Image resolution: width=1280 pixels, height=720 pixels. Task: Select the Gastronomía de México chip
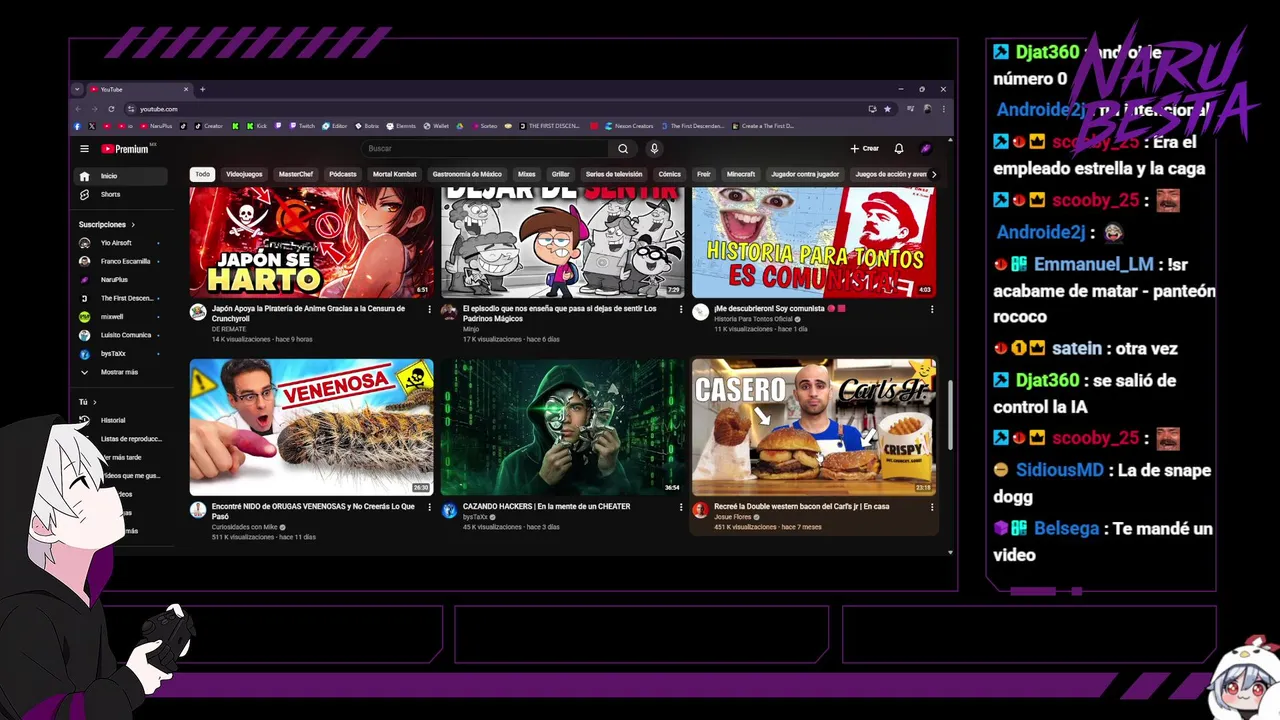(467, 174)
